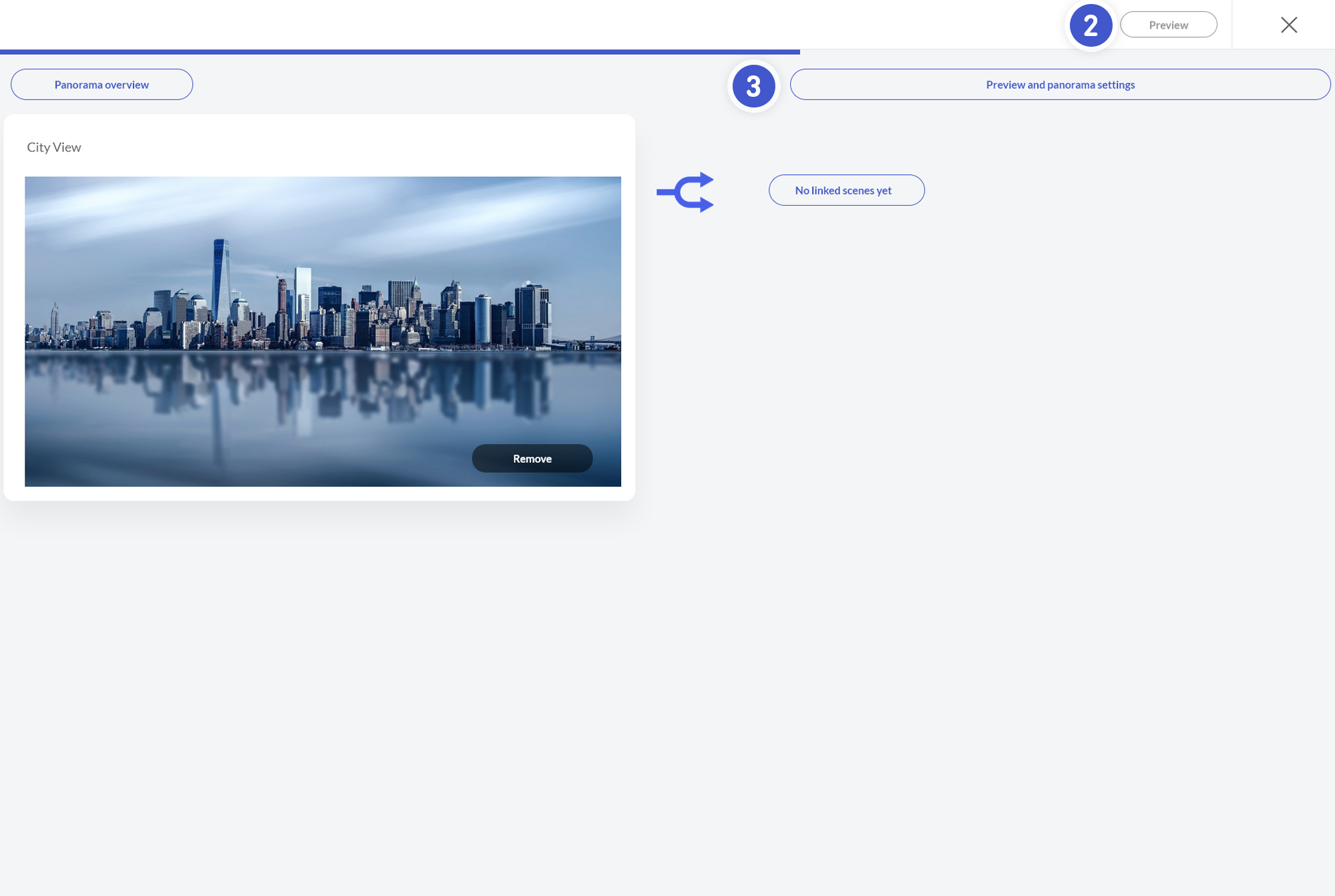Open Preview and panorama settings
Image resolution: width=1335 pixels, height=896 pixels.
(x=1060, y=85)
